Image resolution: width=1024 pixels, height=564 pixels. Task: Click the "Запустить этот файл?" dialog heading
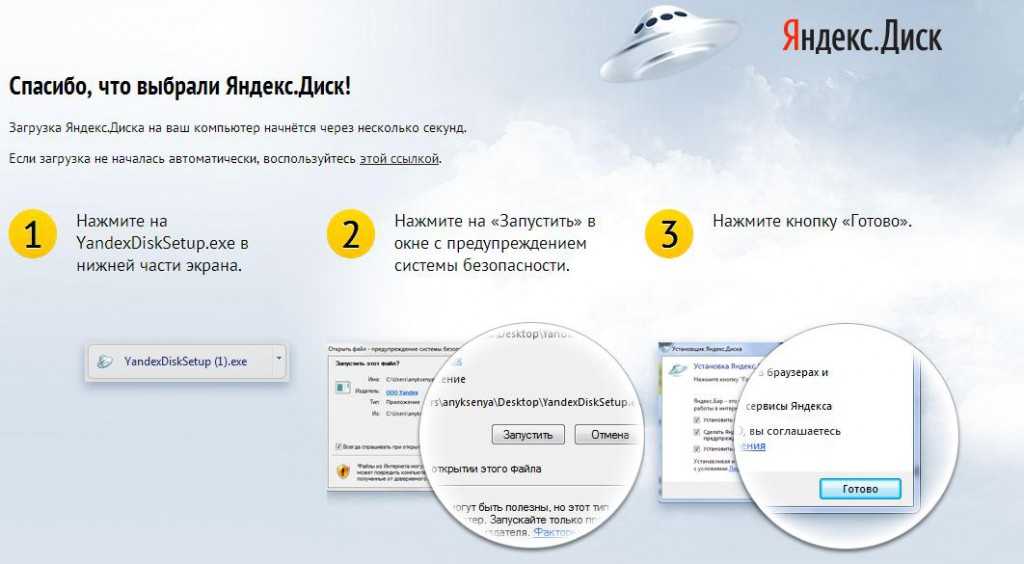[x=367, y=363]
